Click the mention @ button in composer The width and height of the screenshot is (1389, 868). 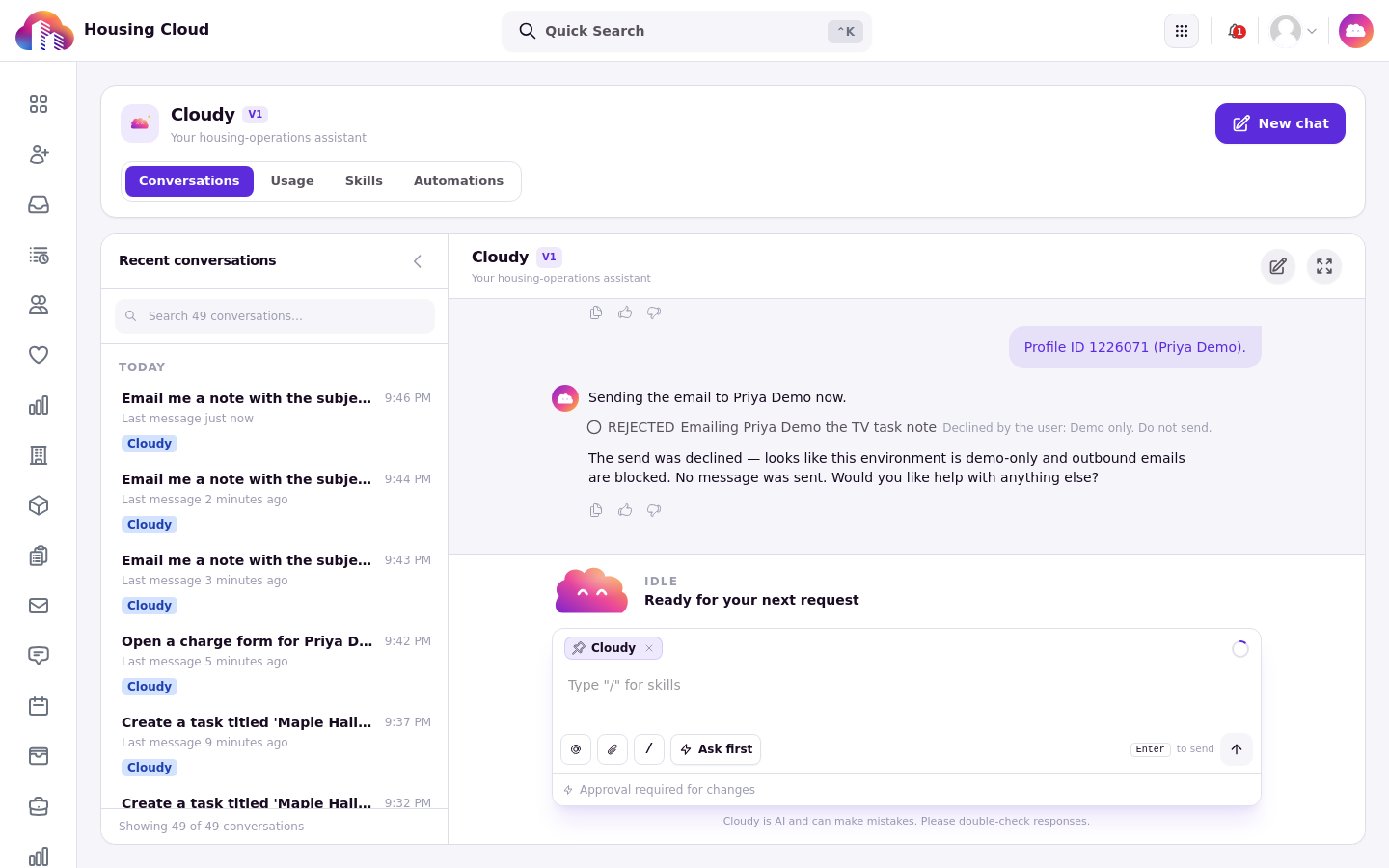point(576,749)
